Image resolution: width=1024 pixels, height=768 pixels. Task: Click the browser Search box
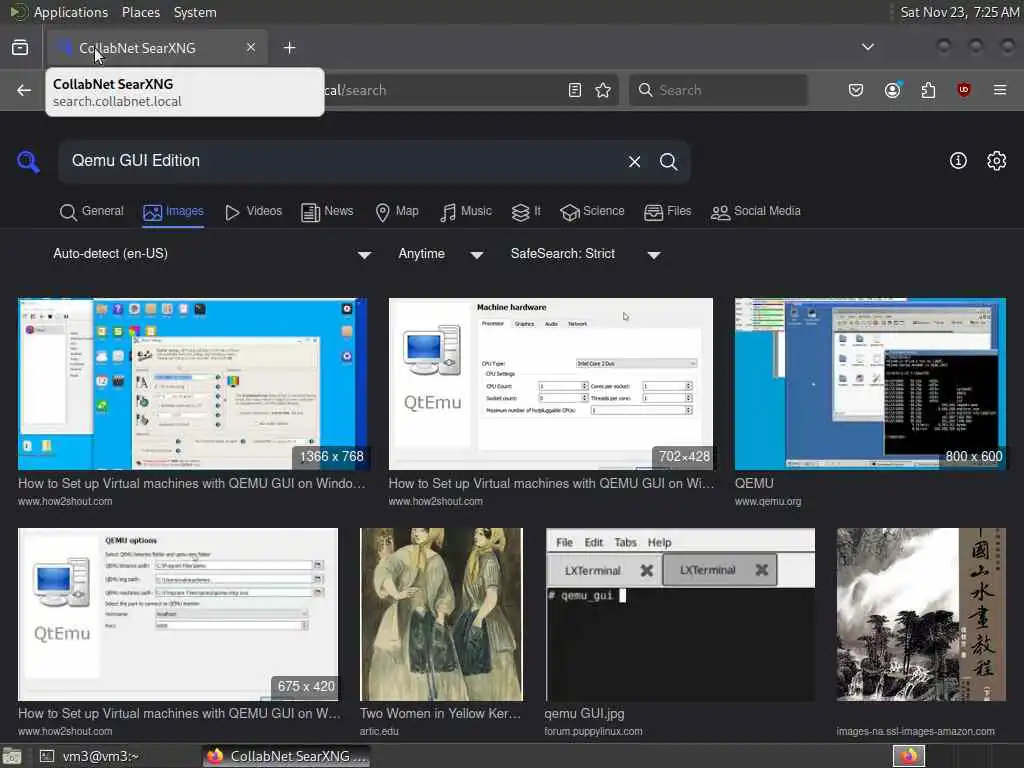click(x=718, y=90)
